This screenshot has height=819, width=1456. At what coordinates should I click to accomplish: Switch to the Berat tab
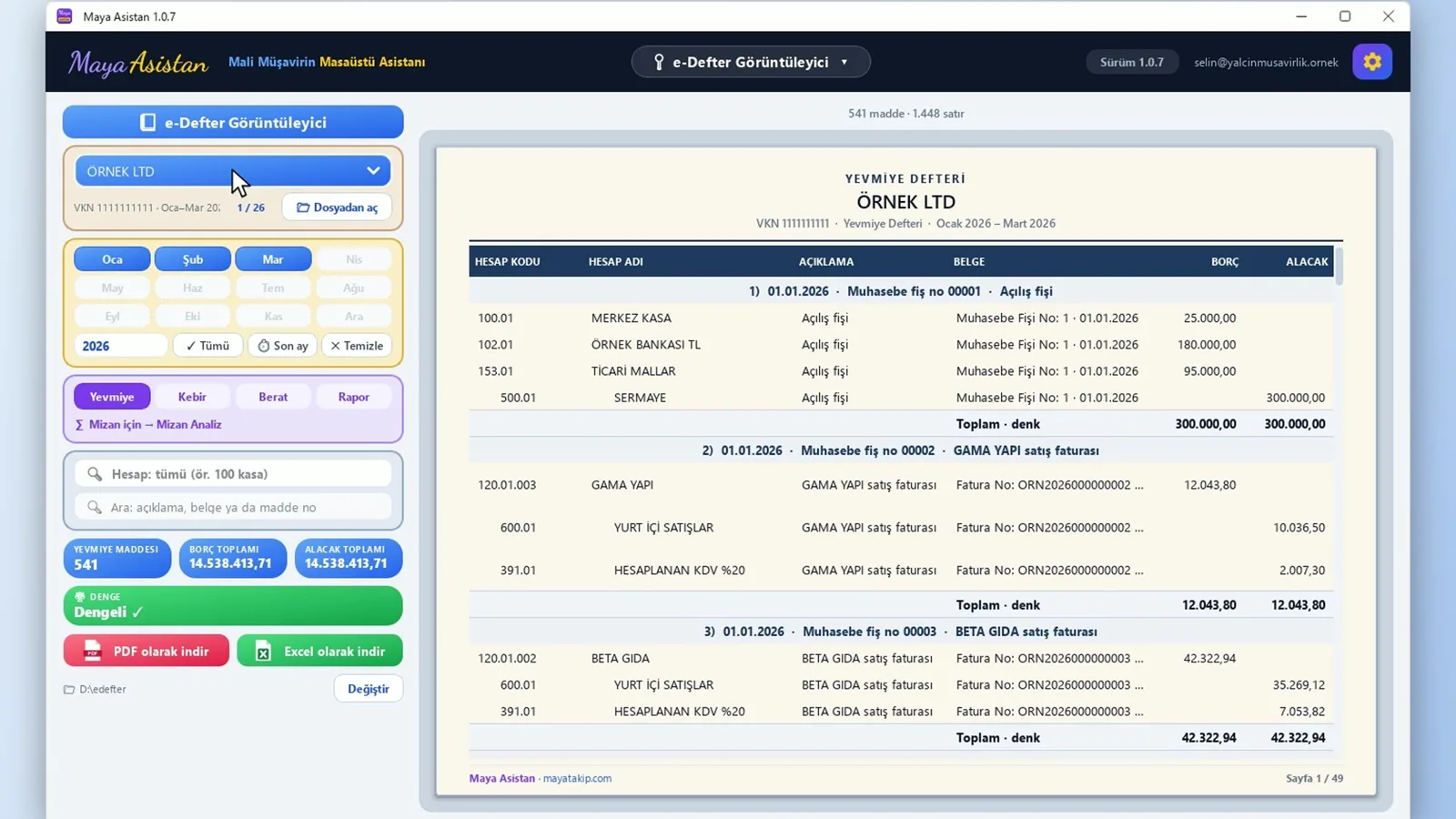(273, 397)
